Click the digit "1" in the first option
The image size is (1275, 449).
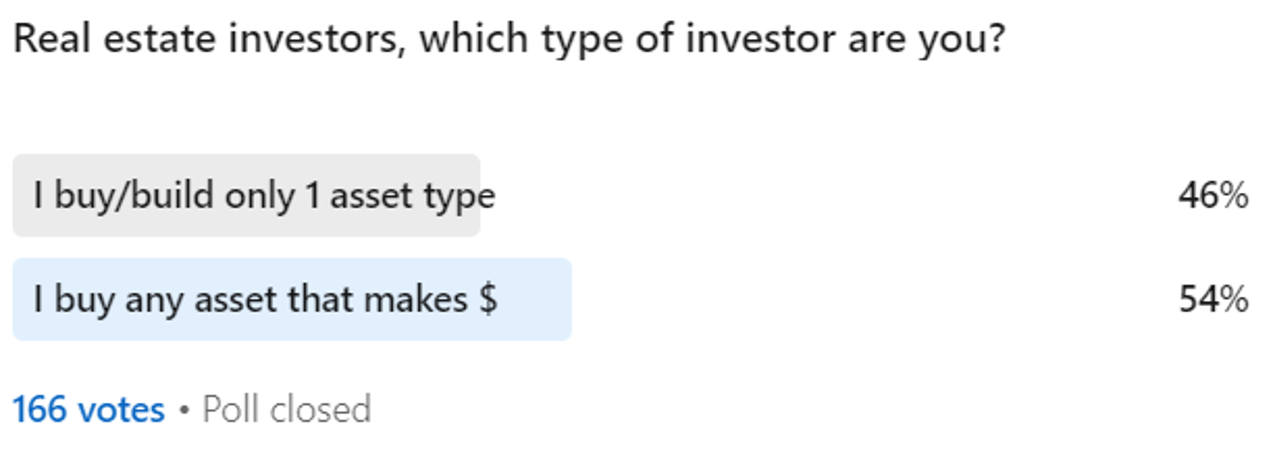tap(313, 197)
